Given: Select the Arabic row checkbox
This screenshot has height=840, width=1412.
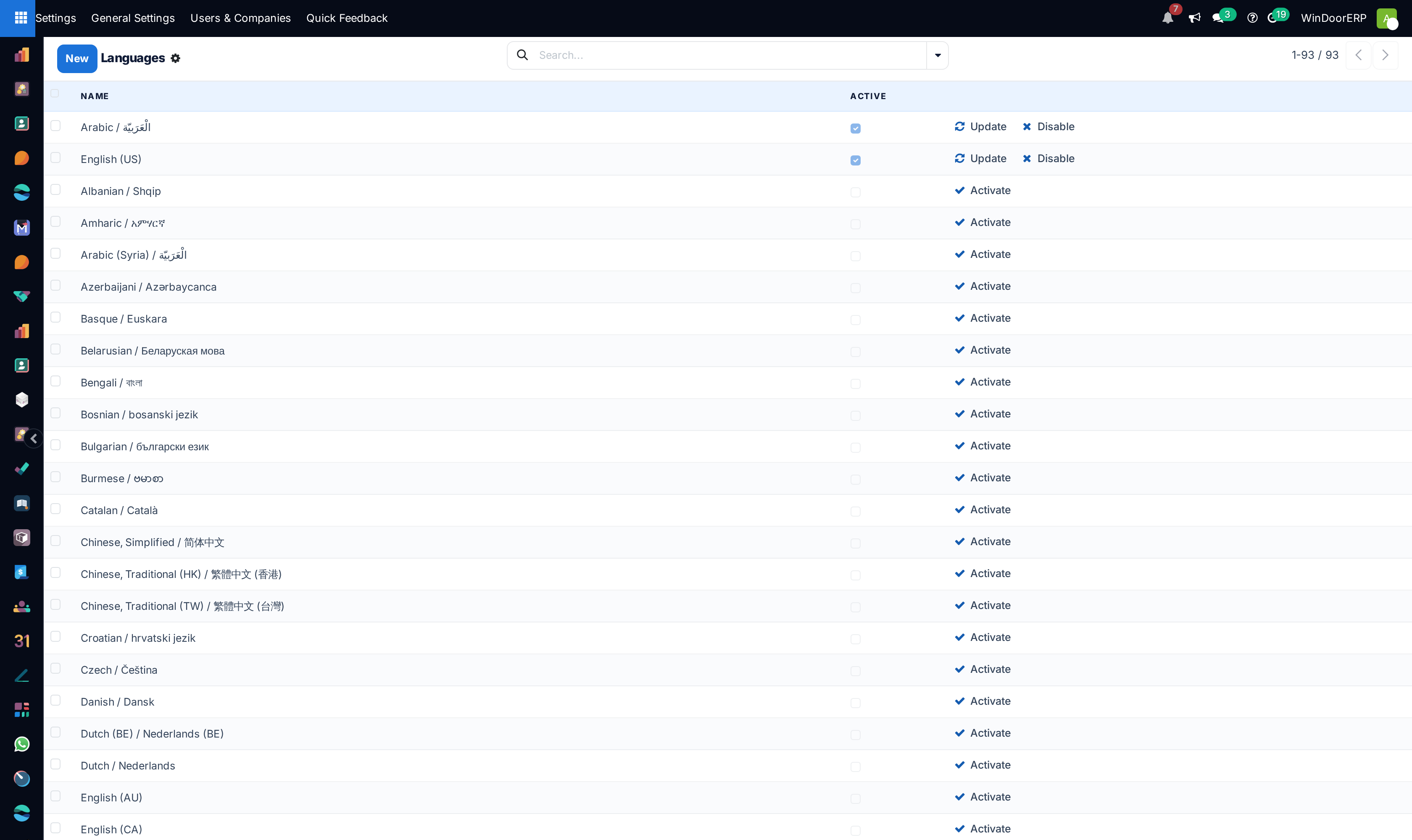Looking at the screenshot, I should 55,126.
